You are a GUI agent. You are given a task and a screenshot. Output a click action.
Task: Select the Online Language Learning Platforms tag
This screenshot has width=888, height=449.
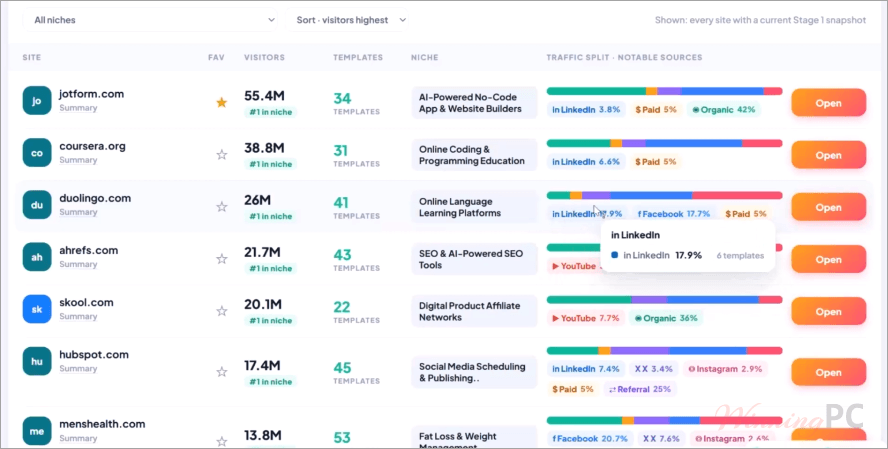(474, 207)
